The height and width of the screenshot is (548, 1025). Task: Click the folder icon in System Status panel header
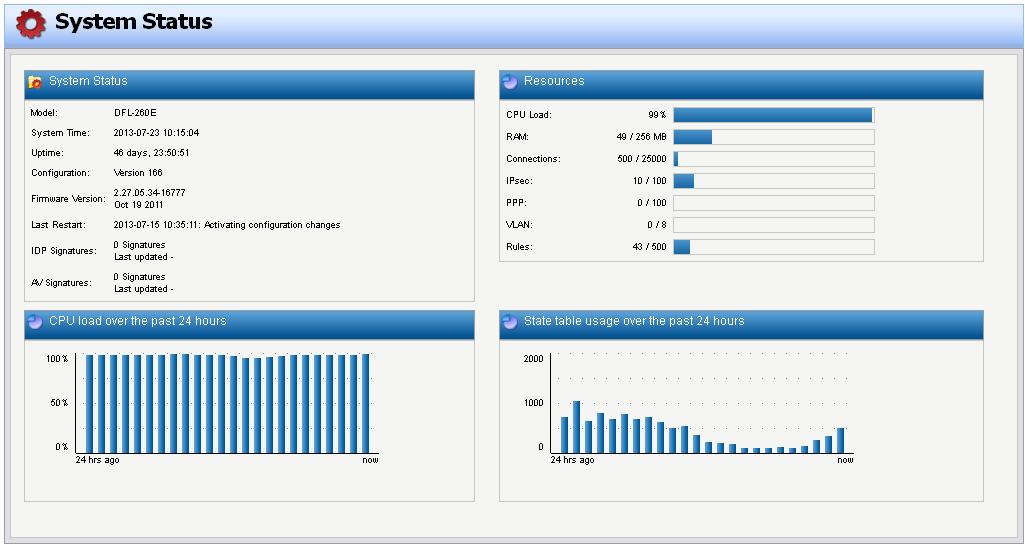pos(35,82)
